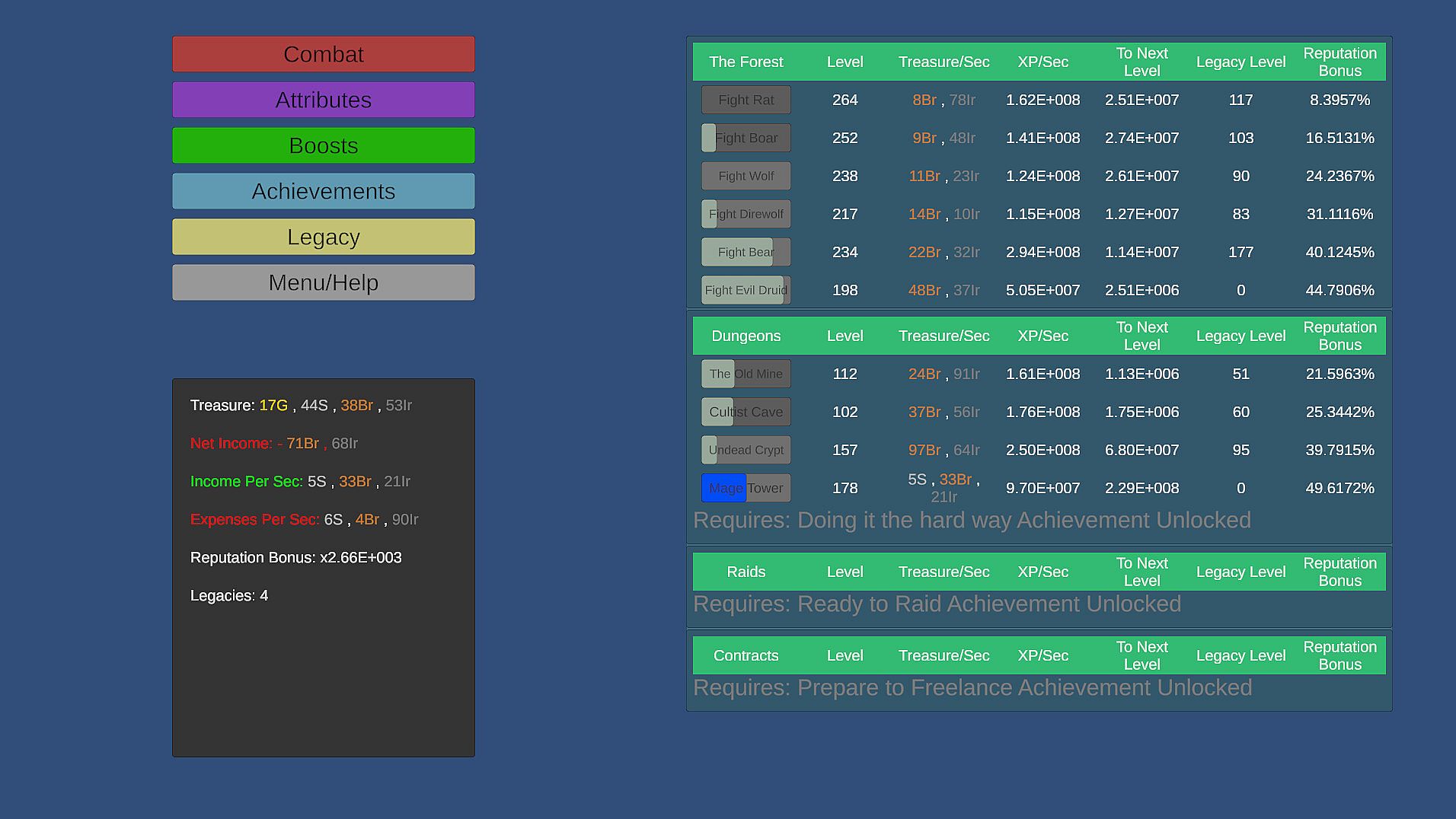Start Fight Direwolf
This screenshot has width=1456, height=819.
[746, 214]
